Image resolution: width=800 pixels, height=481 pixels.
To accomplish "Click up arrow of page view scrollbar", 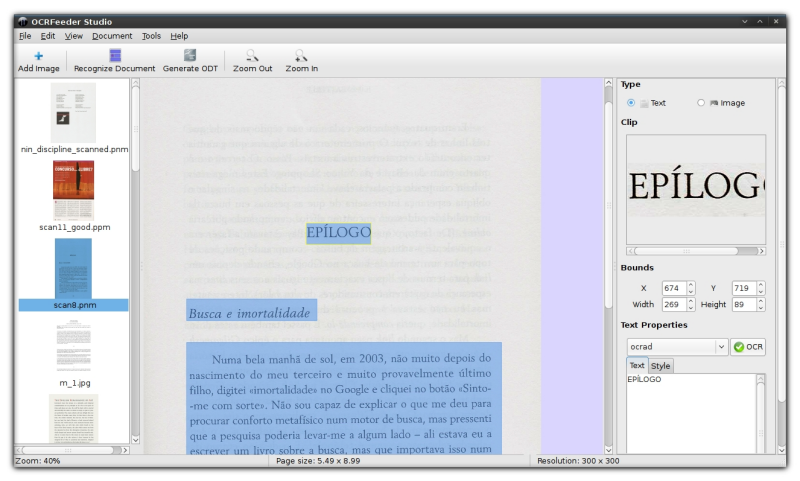I will click(x=608, y=83).
